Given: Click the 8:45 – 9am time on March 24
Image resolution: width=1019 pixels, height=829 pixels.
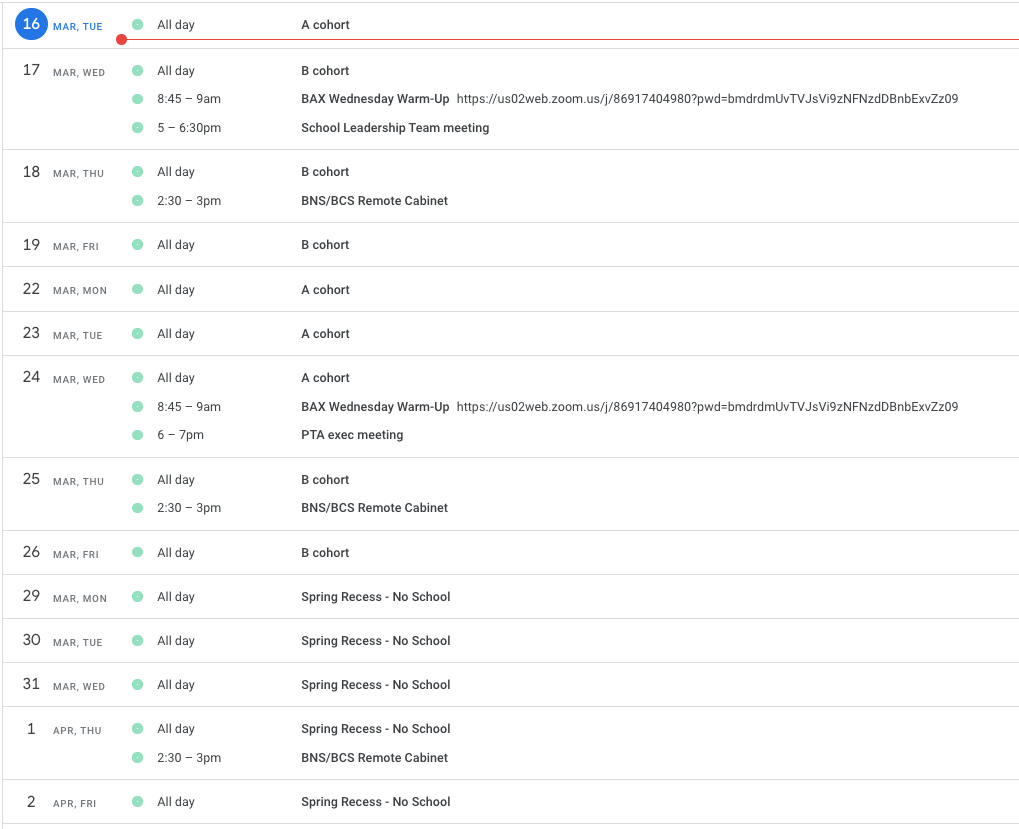Looking at the screenshot, I should [189, 407].
